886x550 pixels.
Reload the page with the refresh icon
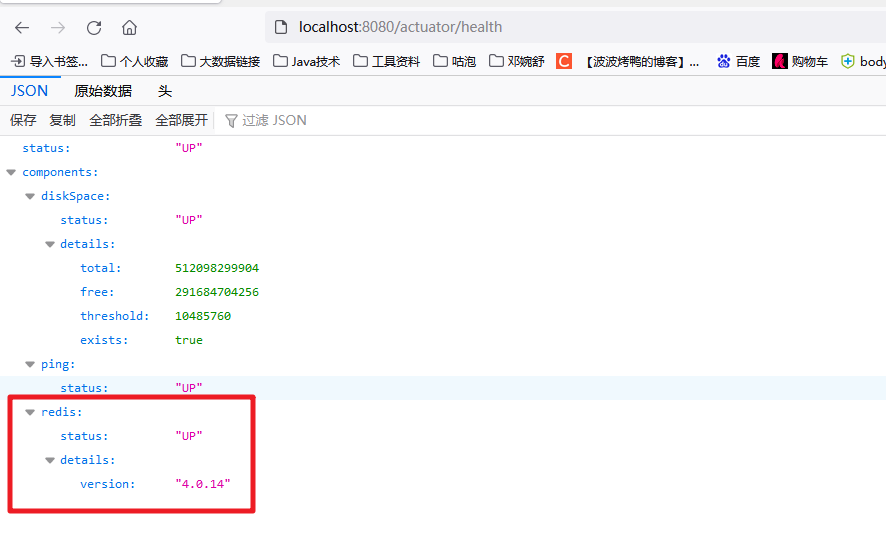[94, 27]
